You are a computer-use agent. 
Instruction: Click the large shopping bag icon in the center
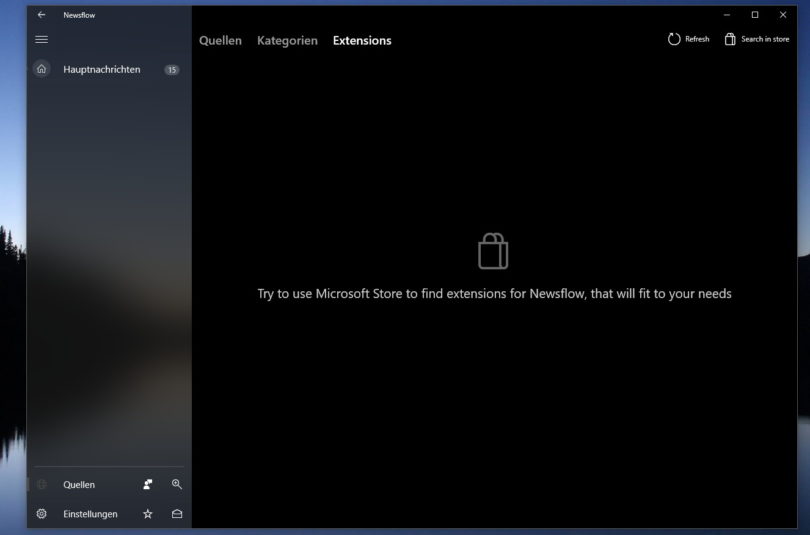tap(493, 251)
